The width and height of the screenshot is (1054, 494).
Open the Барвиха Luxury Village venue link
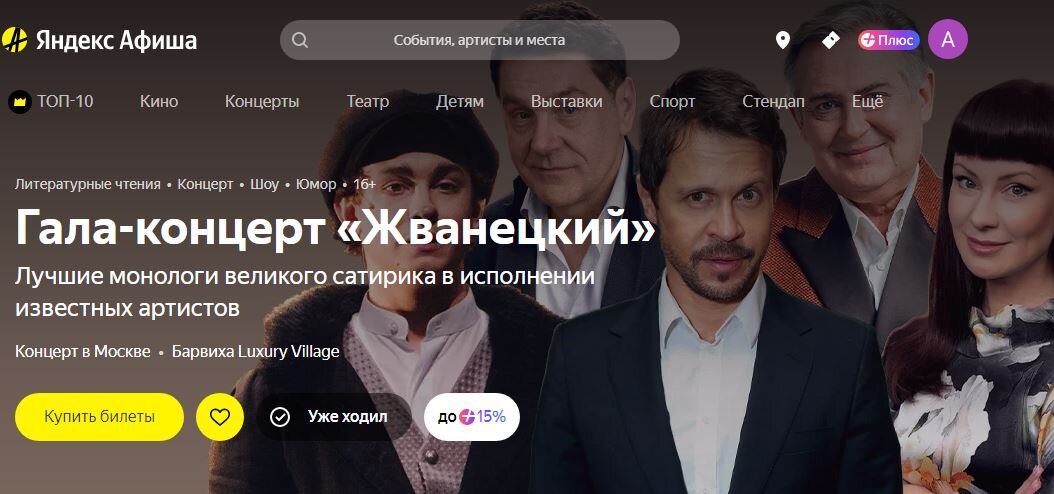pyautogui.click(x=255, y=352)
